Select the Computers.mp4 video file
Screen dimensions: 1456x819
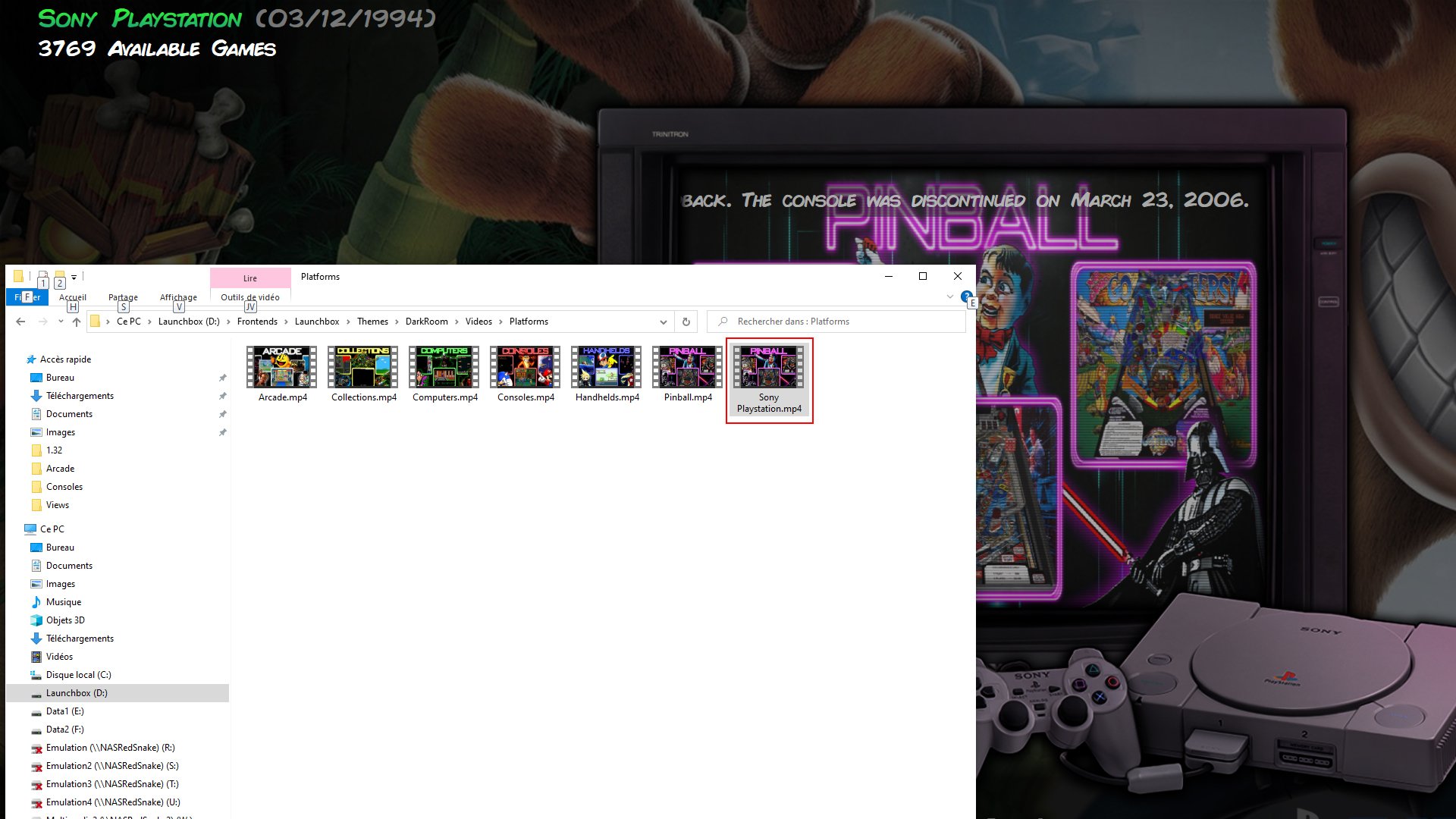(x=444, y=375)
